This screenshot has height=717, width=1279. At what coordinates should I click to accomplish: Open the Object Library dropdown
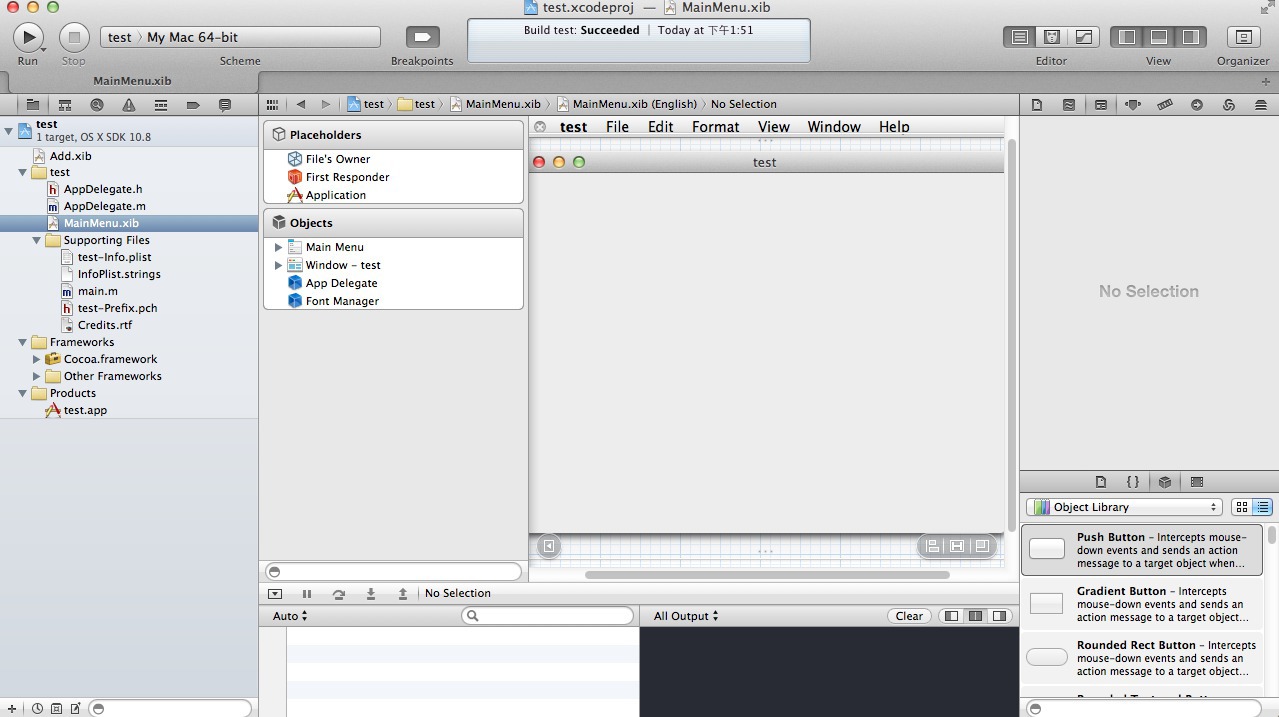(x=1125, y=507)
